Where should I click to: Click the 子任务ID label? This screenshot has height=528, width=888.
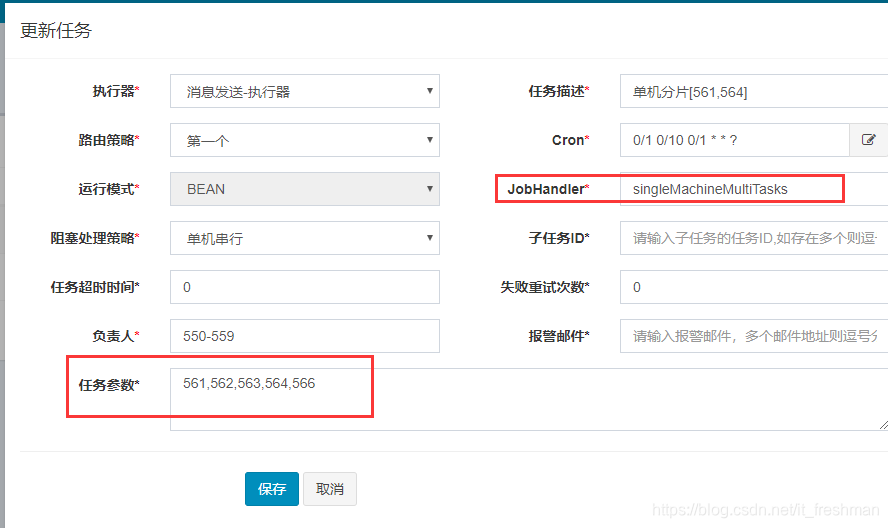pos(559,238)
